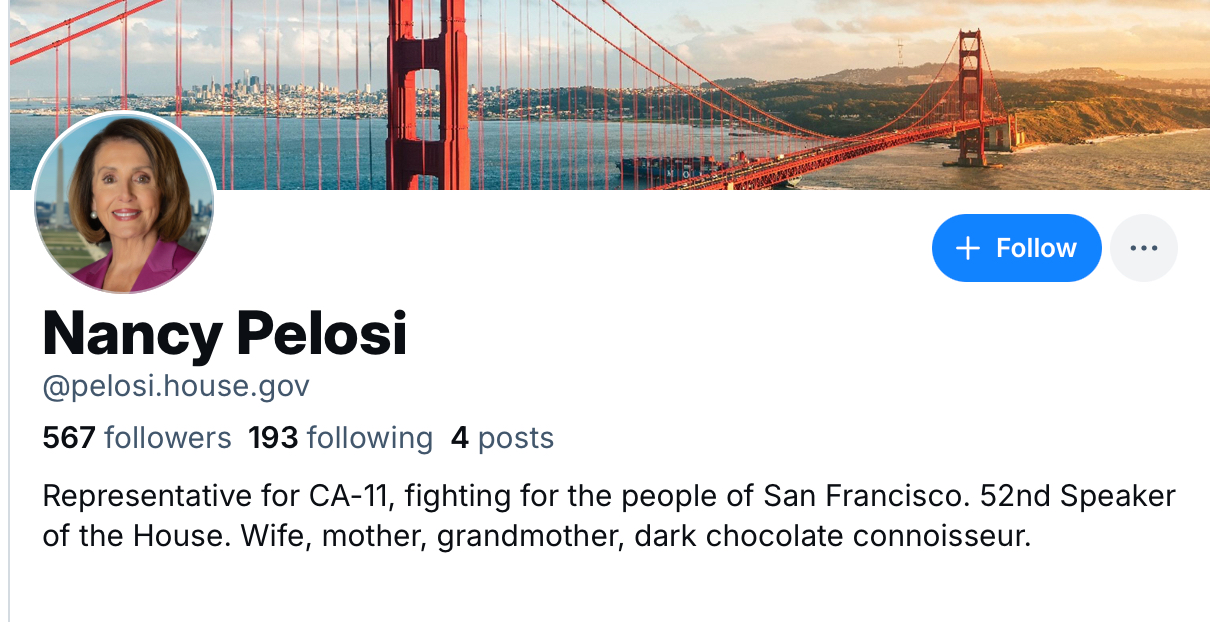Screen dimensions: 1210x622
Task: Open Nancy Pelosi's profile avatar photo
Action: [125, 203]
